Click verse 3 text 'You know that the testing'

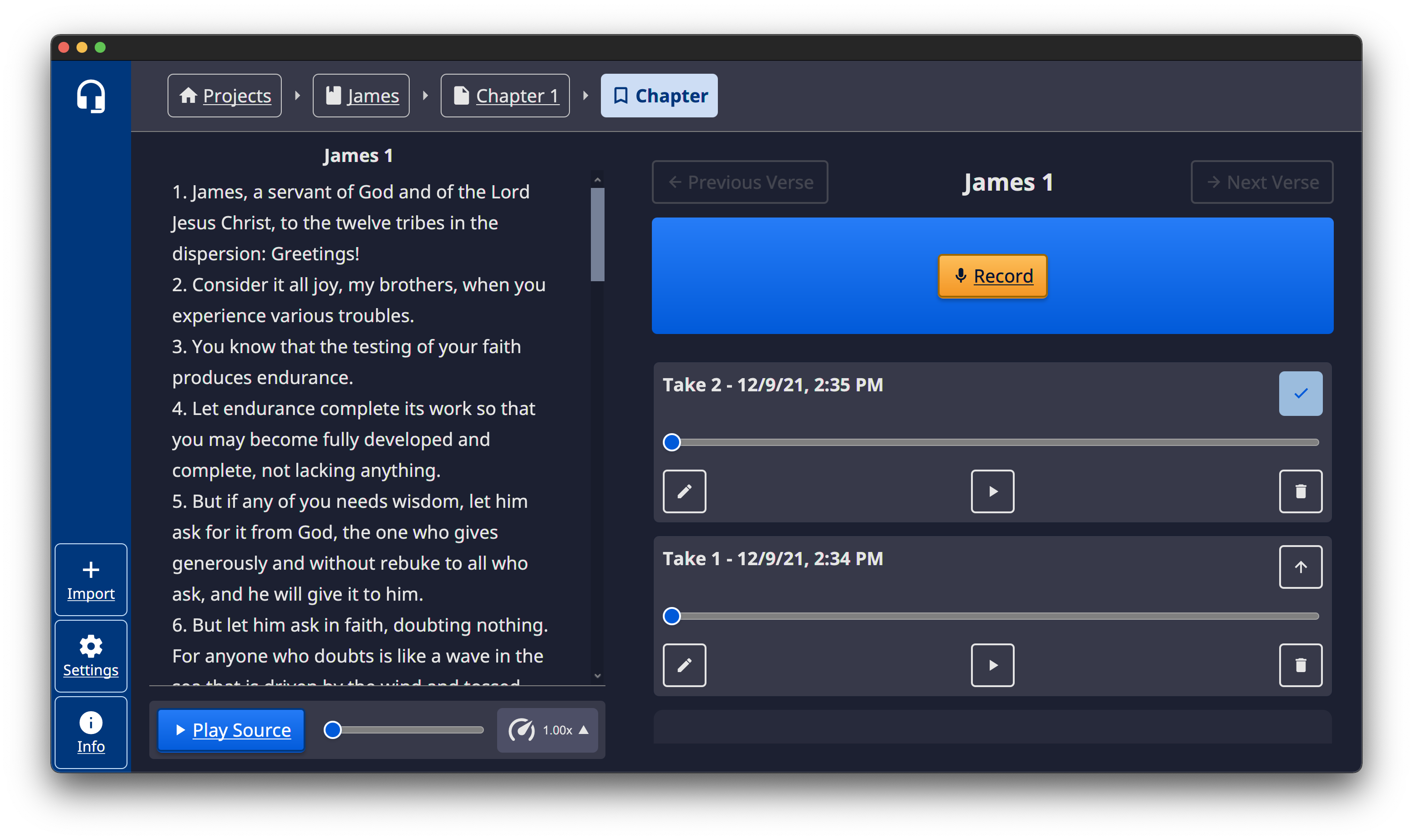click(302, 346)
